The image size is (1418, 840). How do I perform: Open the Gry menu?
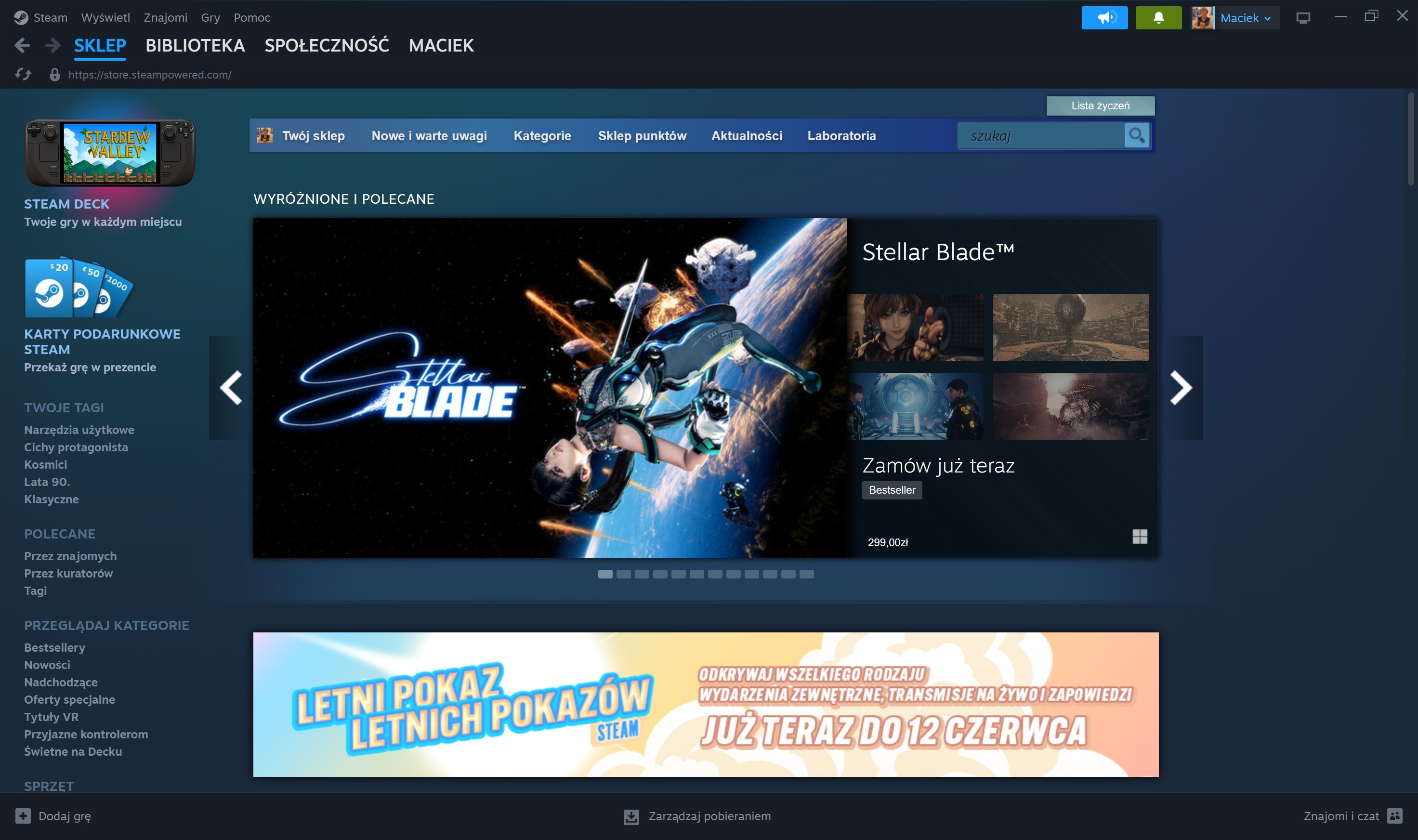tap(210, 17)
